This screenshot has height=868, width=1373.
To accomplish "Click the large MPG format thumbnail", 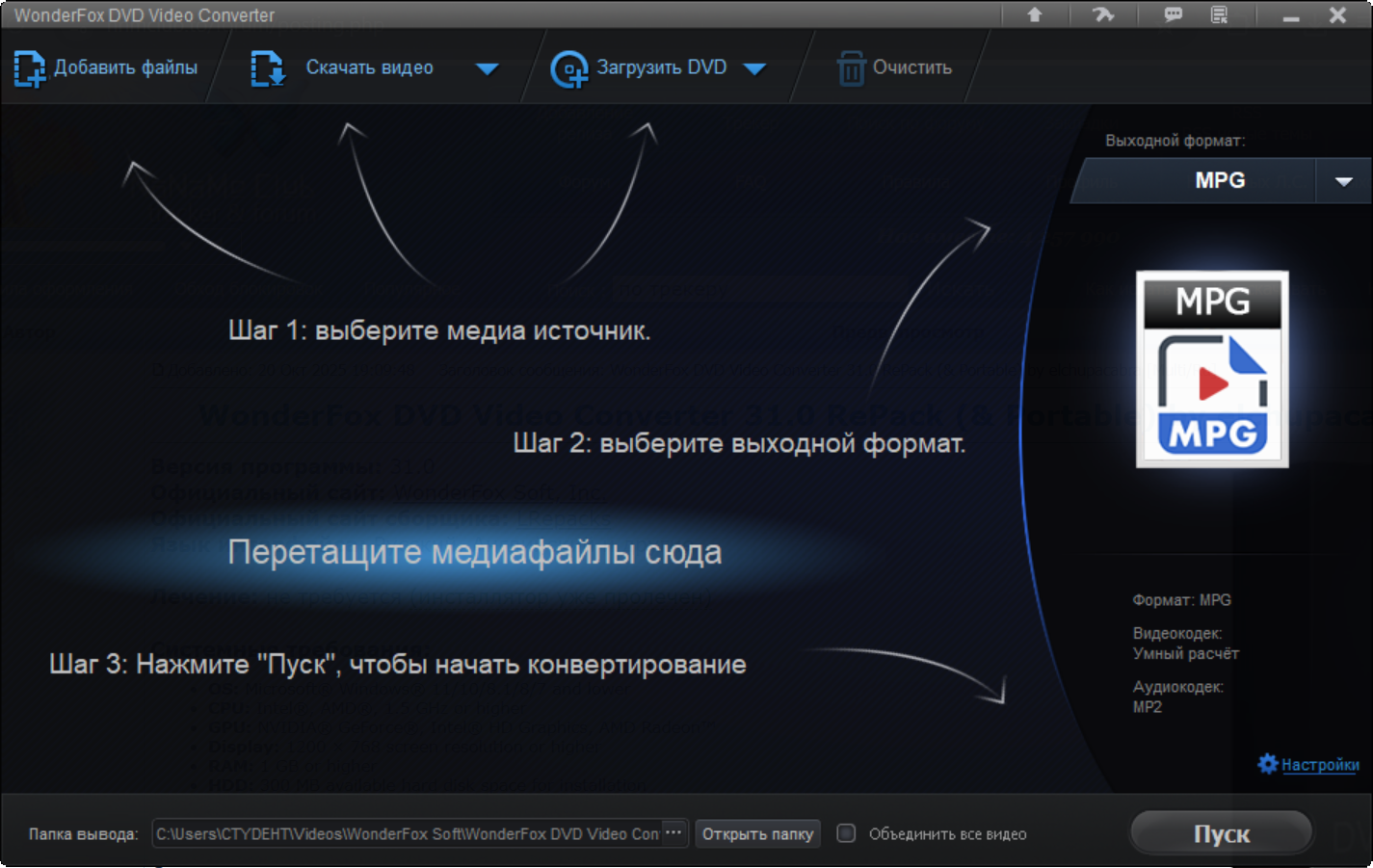I will [1212, 369].
